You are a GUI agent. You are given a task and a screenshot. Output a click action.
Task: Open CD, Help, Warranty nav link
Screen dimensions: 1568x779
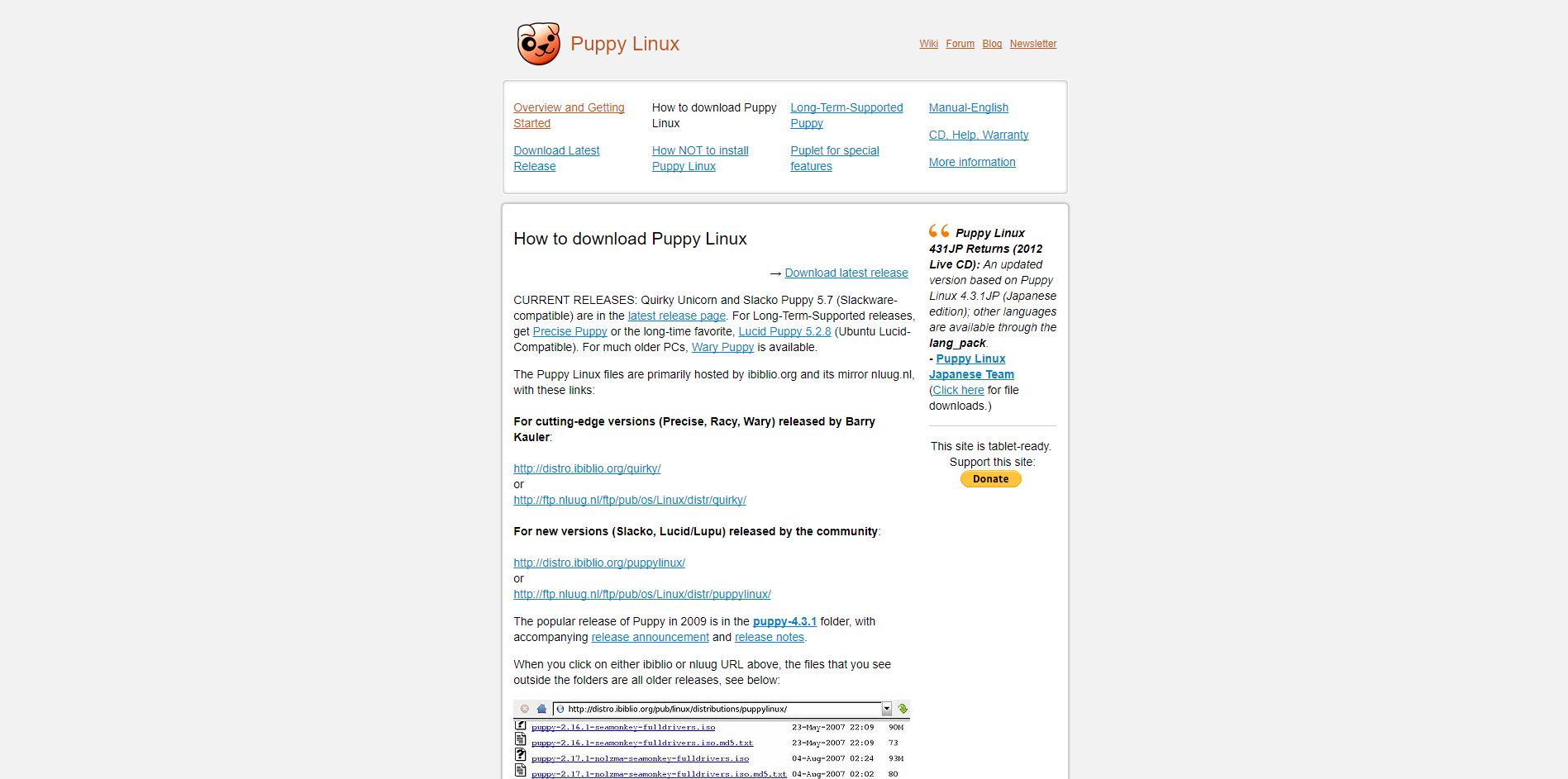click(x=979, y=135)
